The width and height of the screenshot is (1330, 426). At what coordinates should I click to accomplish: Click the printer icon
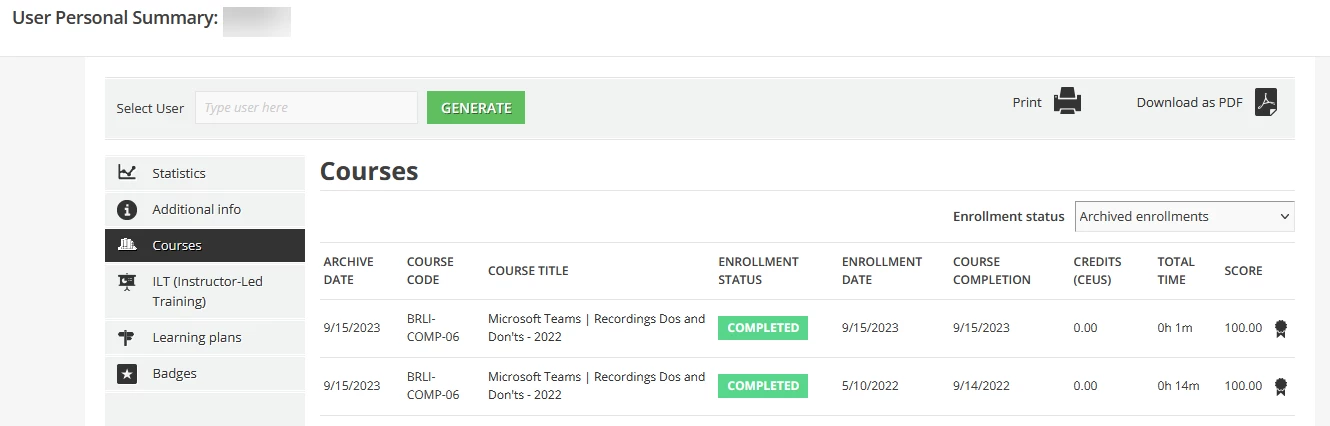[x=1068, y=102]
